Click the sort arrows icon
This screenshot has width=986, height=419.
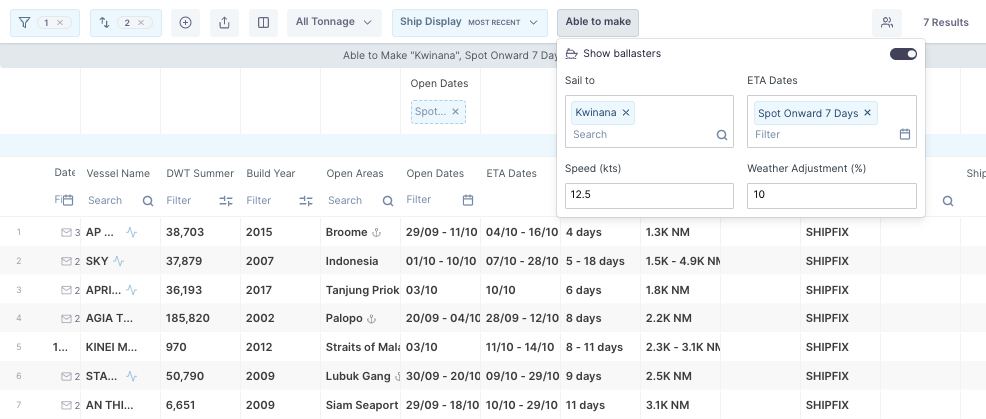coord(104,22)
